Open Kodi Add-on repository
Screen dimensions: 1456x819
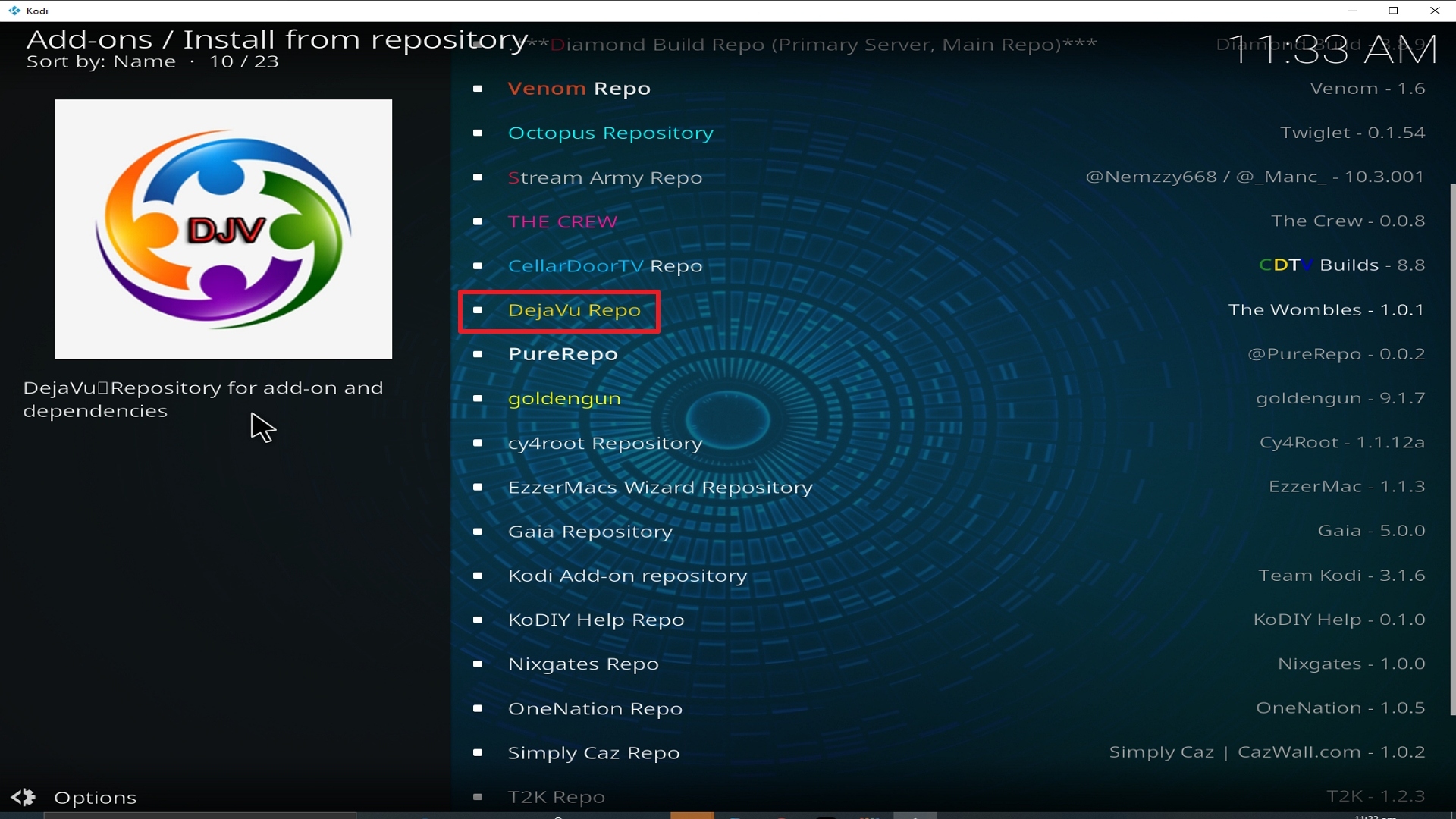coord(627,576)
